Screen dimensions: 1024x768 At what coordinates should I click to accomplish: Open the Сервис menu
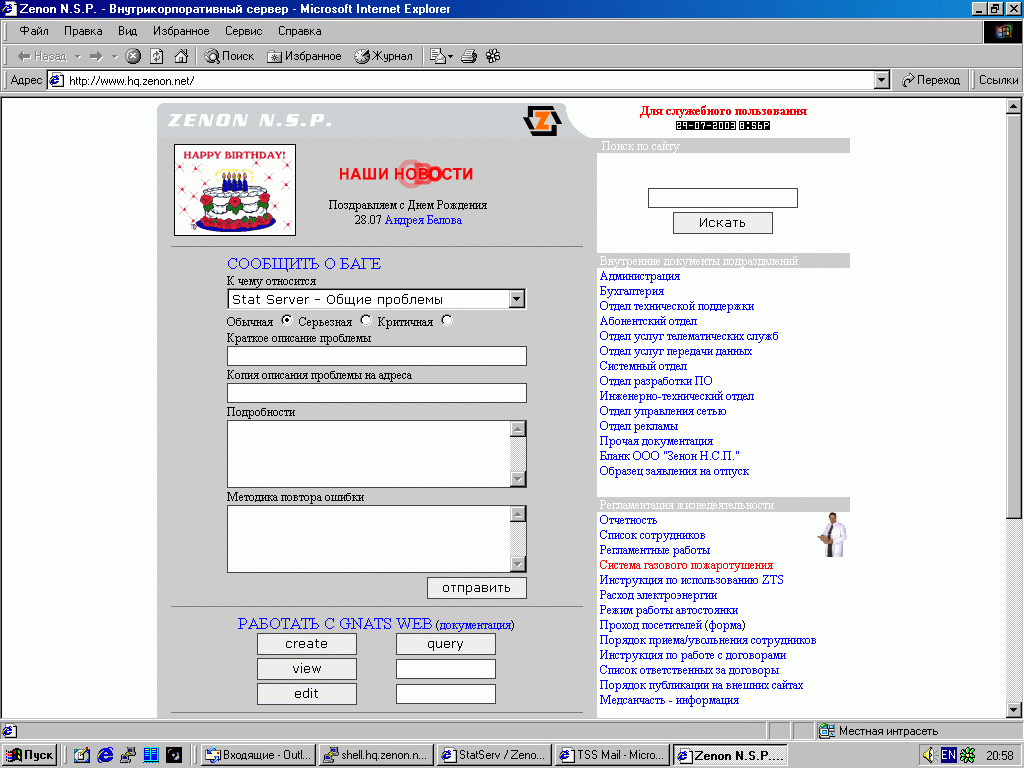tap(244, 31)
